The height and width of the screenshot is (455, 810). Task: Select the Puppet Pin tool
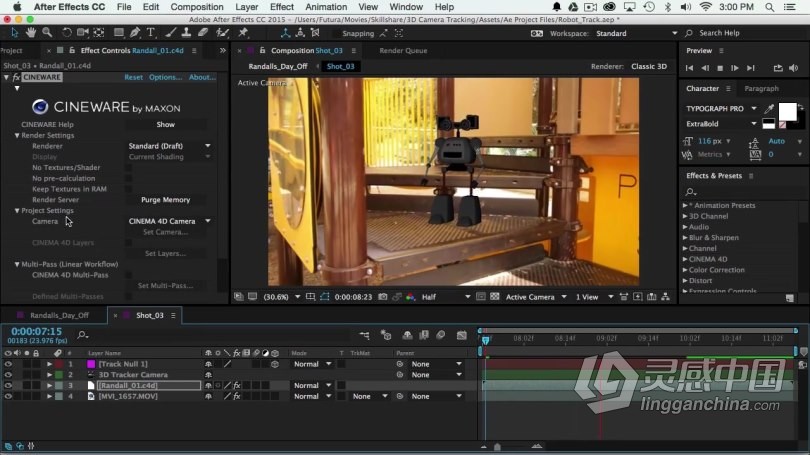pos(243,33)
